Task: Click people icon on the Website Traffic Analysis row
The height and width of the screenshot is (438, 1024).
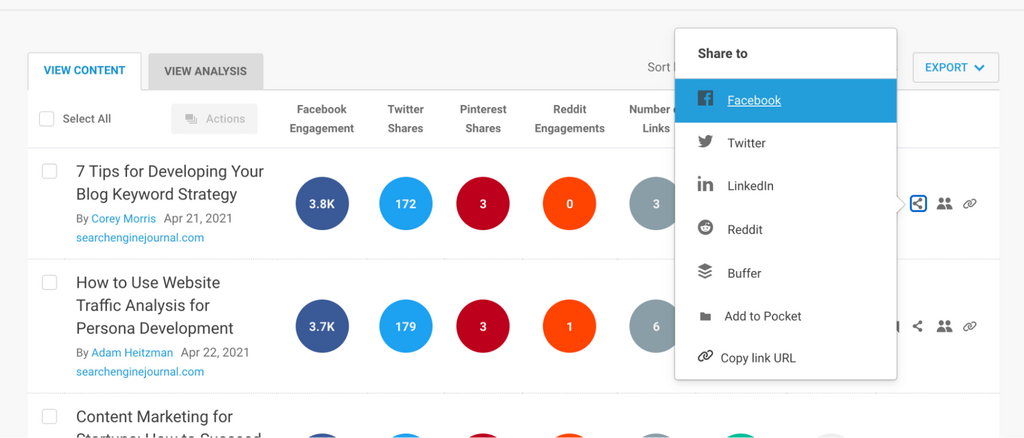Action: (944, 326)
